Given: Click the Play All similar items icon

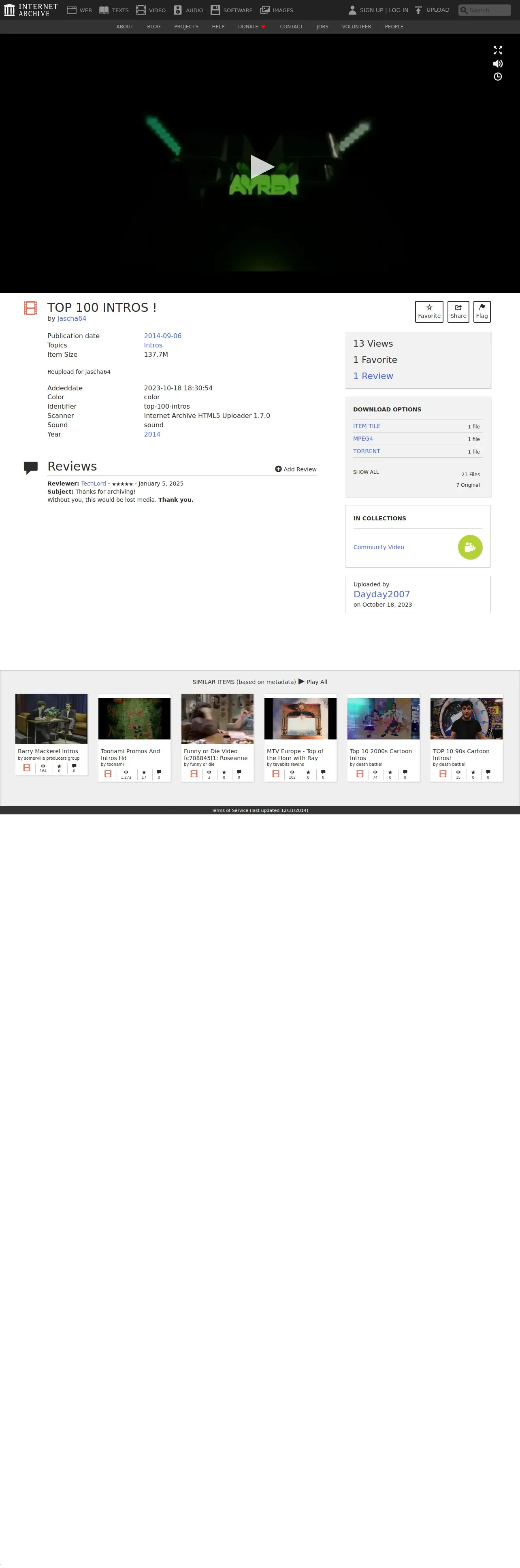Looking at the screenshot, I should (301, 682).
